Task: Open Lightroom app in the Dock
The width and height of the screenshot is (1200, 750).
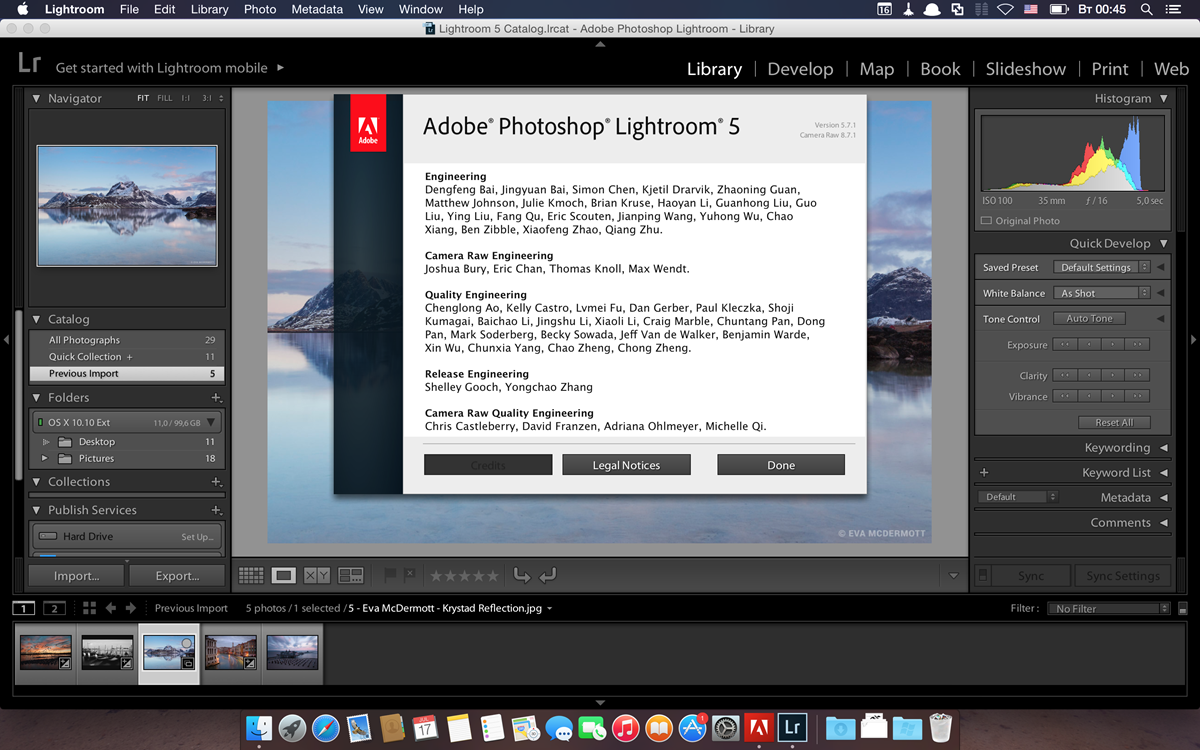Action: click(792, 727)
